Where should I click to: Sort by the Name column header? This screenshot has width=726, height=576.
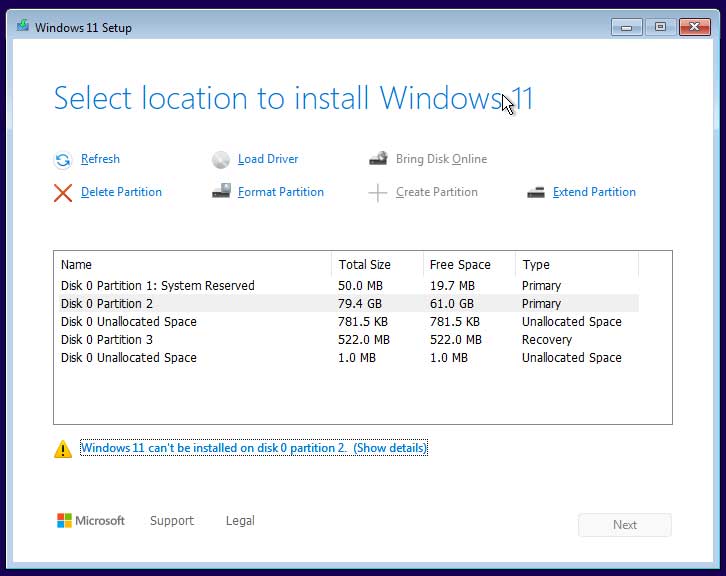point(193,264)
